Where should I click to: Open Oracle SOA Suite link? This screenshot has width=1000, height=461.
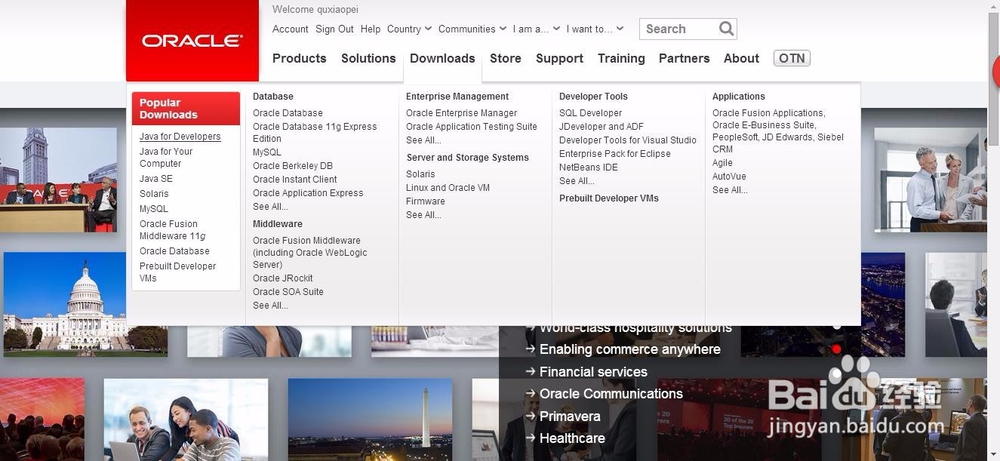click(288, 291)
